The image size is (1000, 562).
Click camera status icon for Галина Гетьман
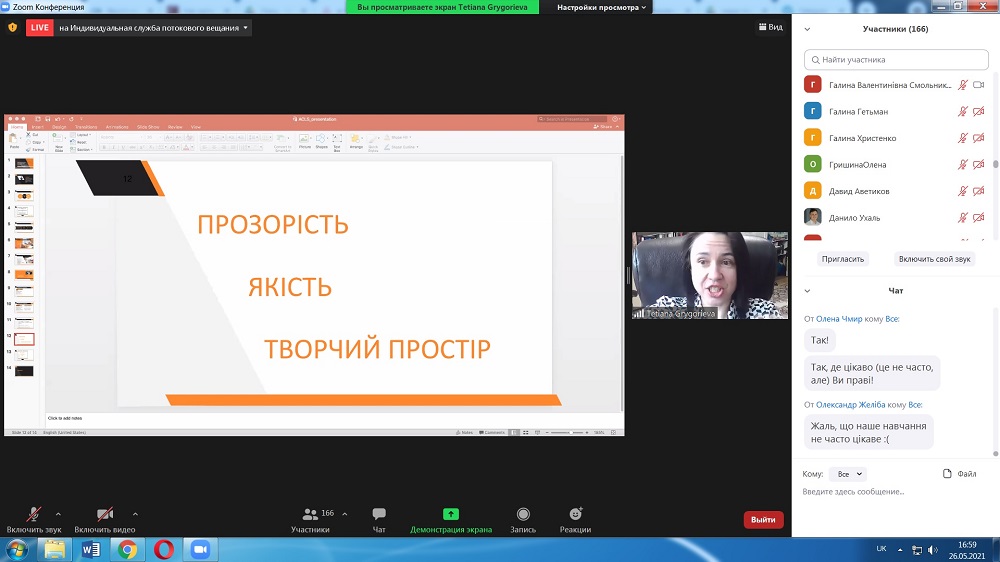tap(978, 112)
